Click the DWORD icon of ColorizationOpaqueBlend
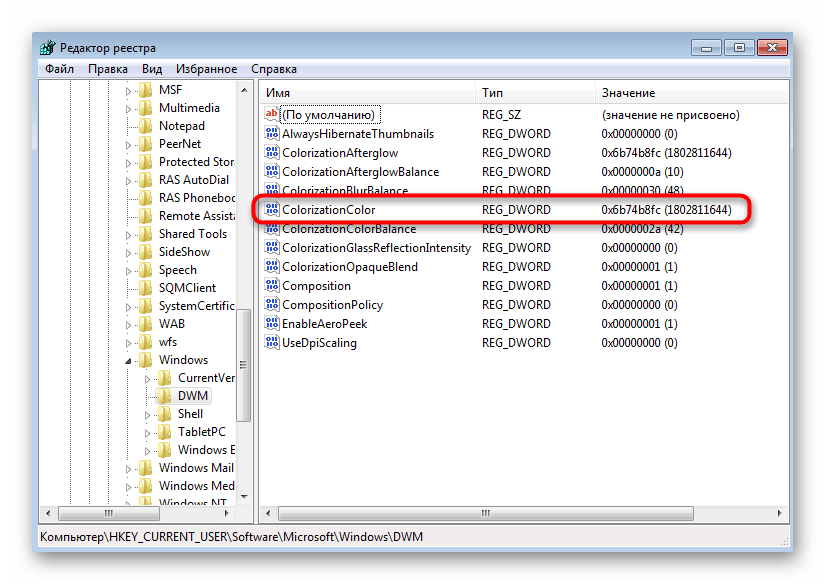Screen dimensions: 825x584 [x=271, y=266]
